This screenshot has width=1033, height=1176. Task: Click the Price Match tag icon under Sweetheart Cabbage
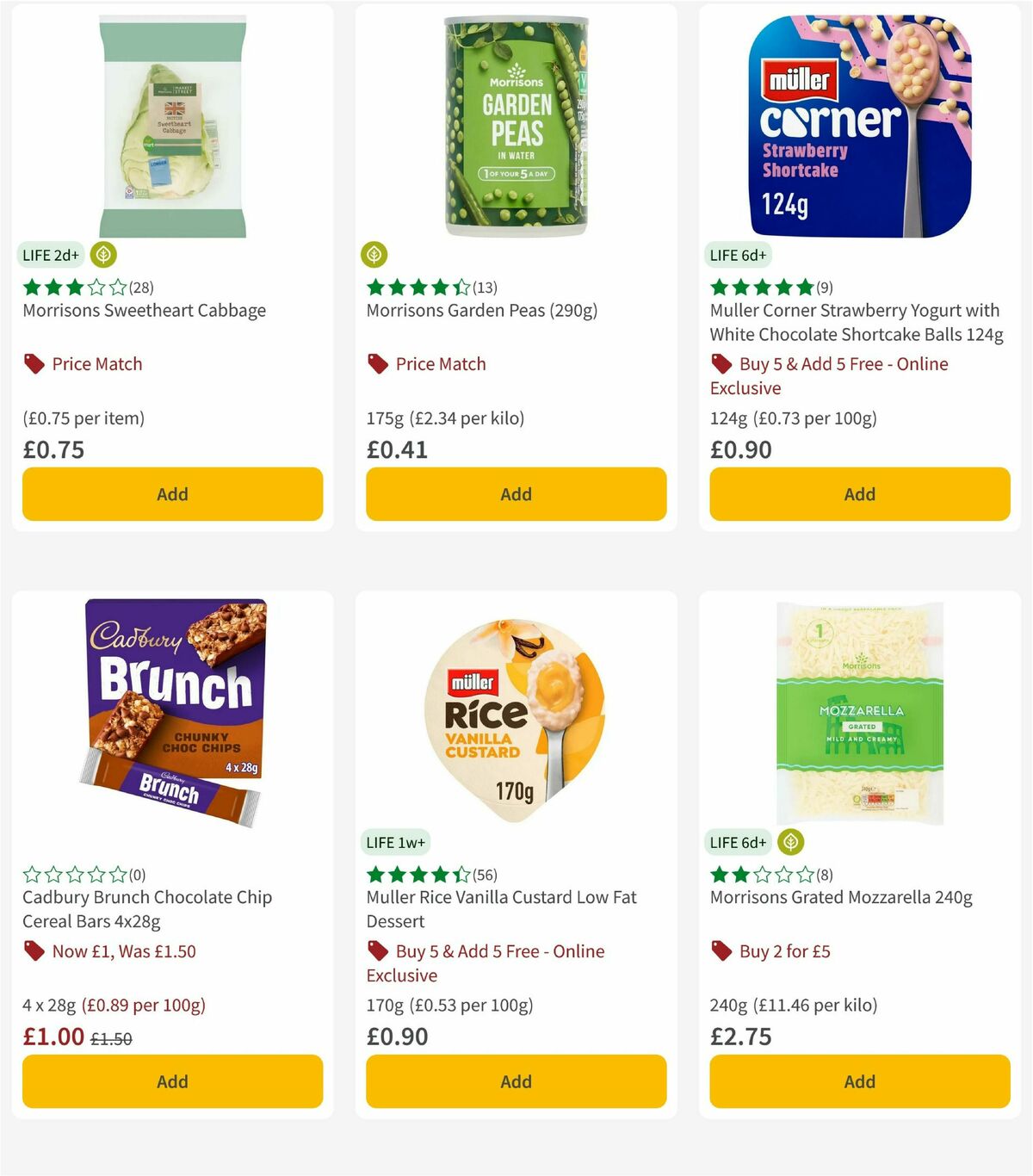pos(33,363)
